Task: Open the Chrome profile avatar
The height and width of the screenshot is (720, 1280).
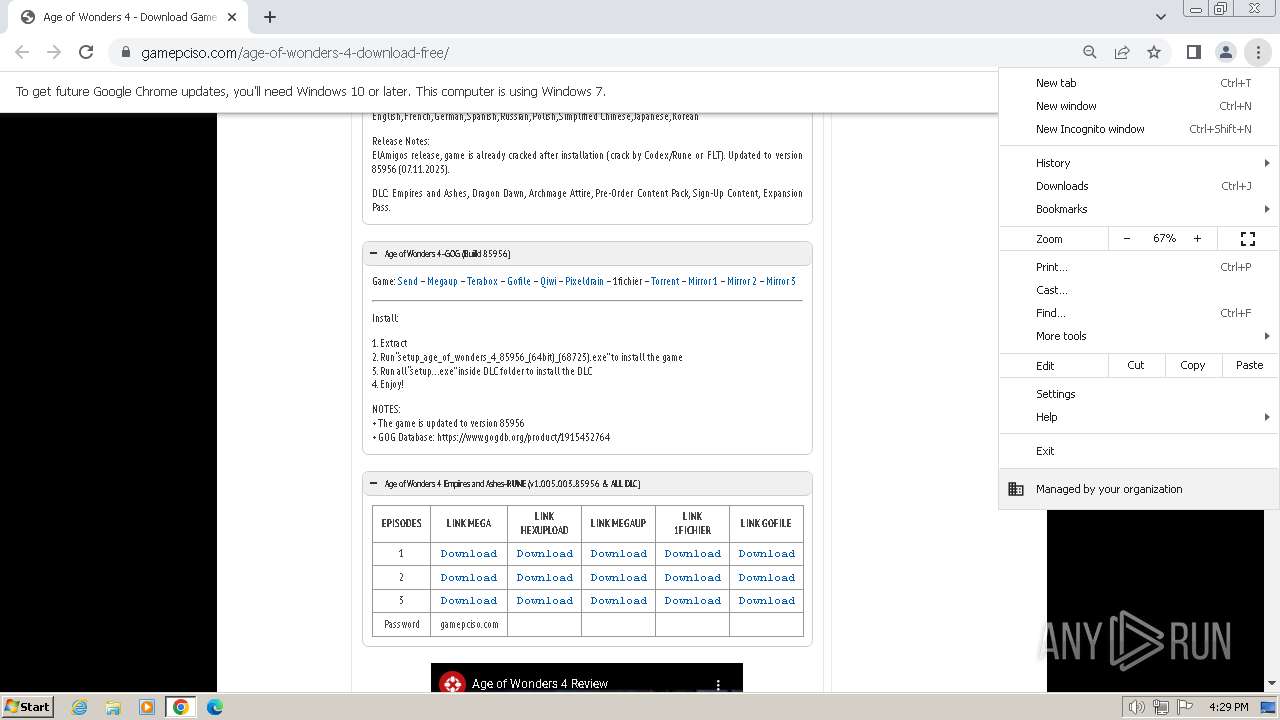Action: coord(1225,52)
